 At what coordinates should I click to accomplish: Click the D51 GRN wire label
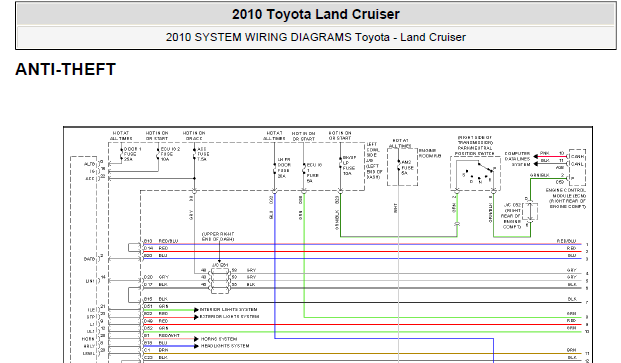(156, 306)
